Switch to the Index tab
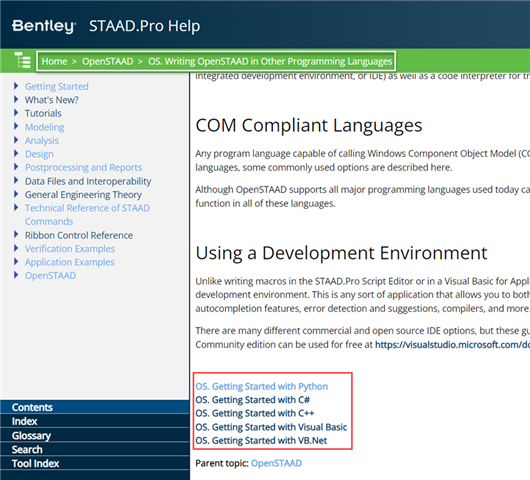530x480 pixels. click(x=95, y=422)
